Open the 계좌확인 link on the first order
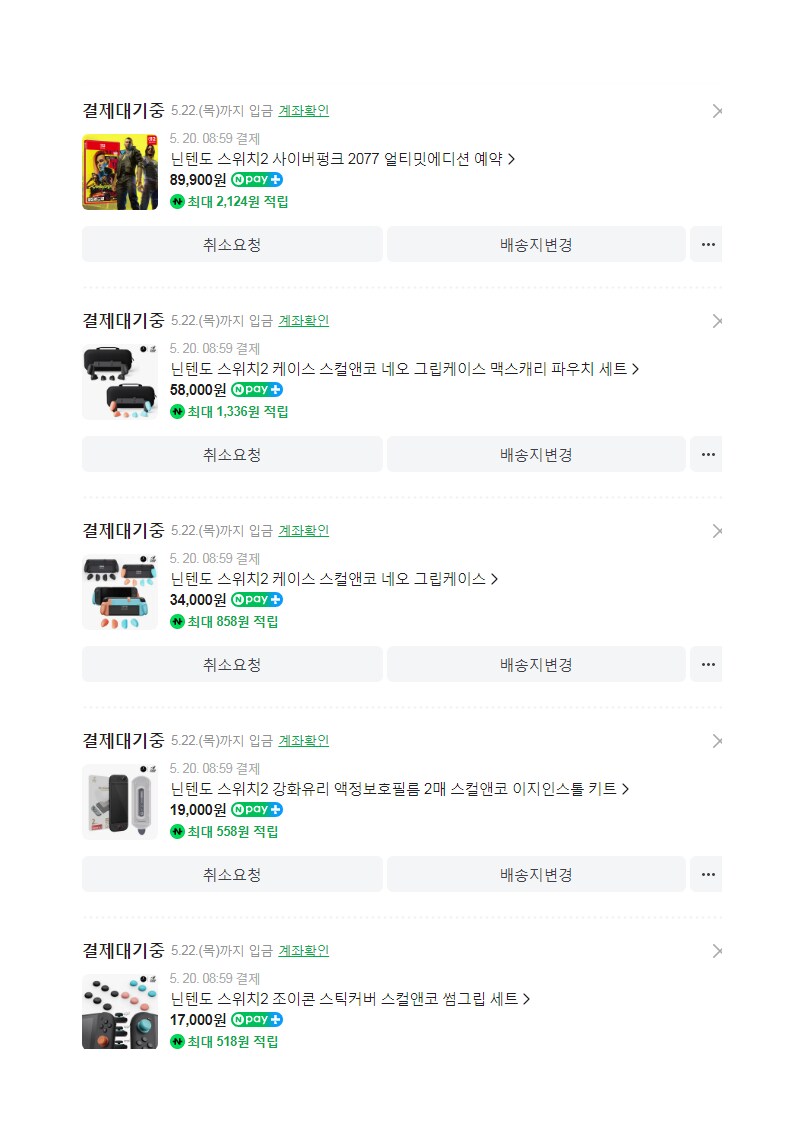 (303, 111)
